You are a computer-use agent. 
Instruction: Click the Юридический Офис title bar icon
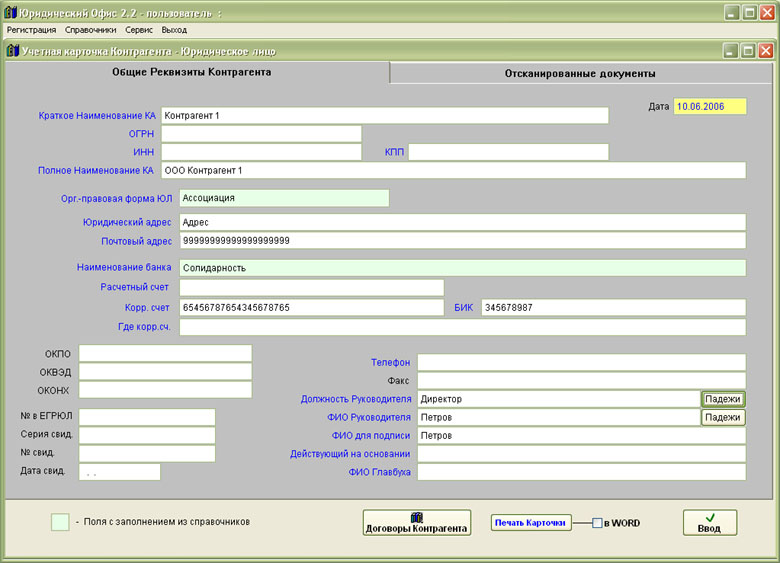11,12
